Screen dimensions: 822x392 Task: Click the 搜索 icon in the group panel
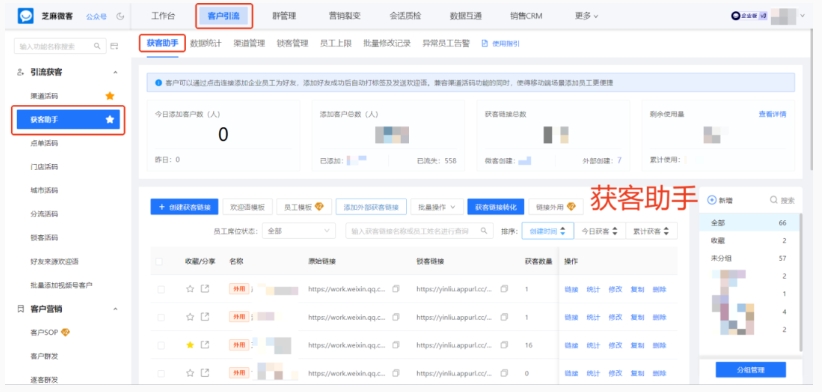[773, 200]
